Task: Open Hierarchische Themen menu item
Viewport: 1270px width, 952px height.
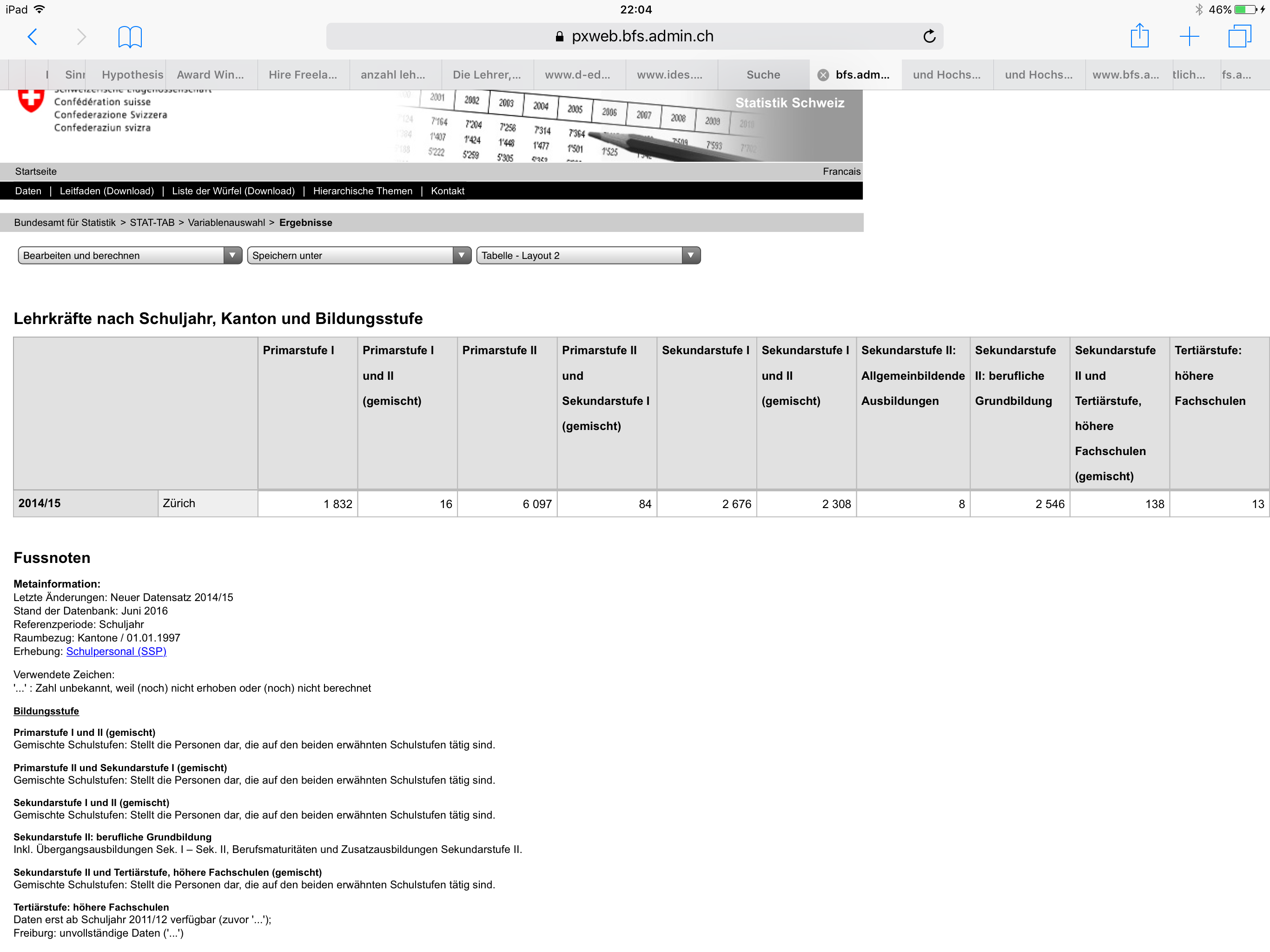Action: pos(362,191)
